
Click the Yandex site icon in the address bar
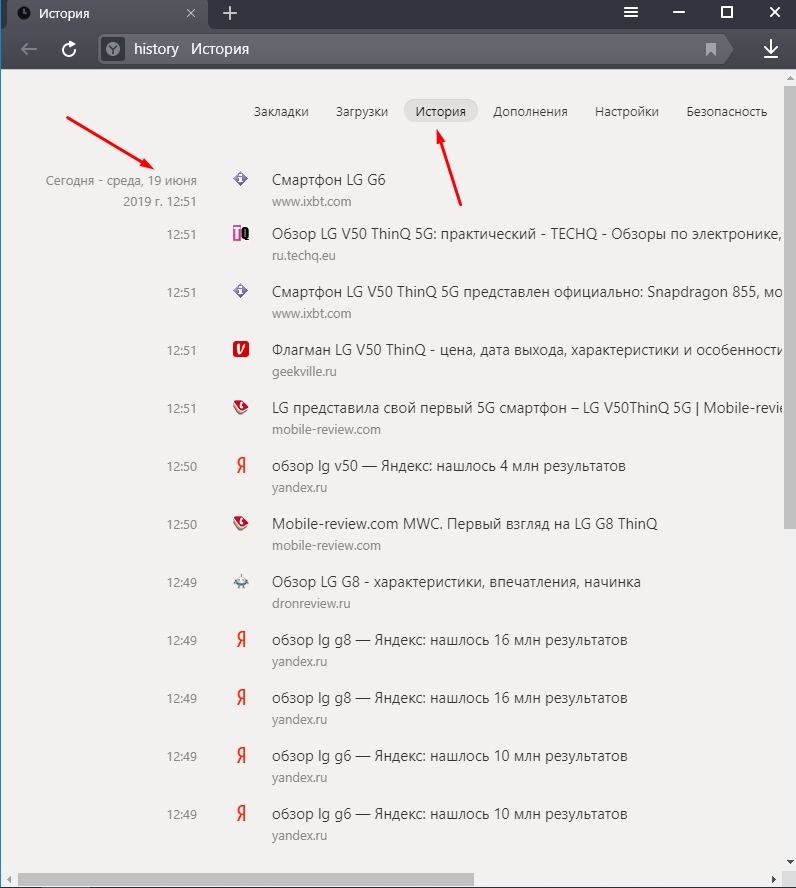(x=113, y=49)
